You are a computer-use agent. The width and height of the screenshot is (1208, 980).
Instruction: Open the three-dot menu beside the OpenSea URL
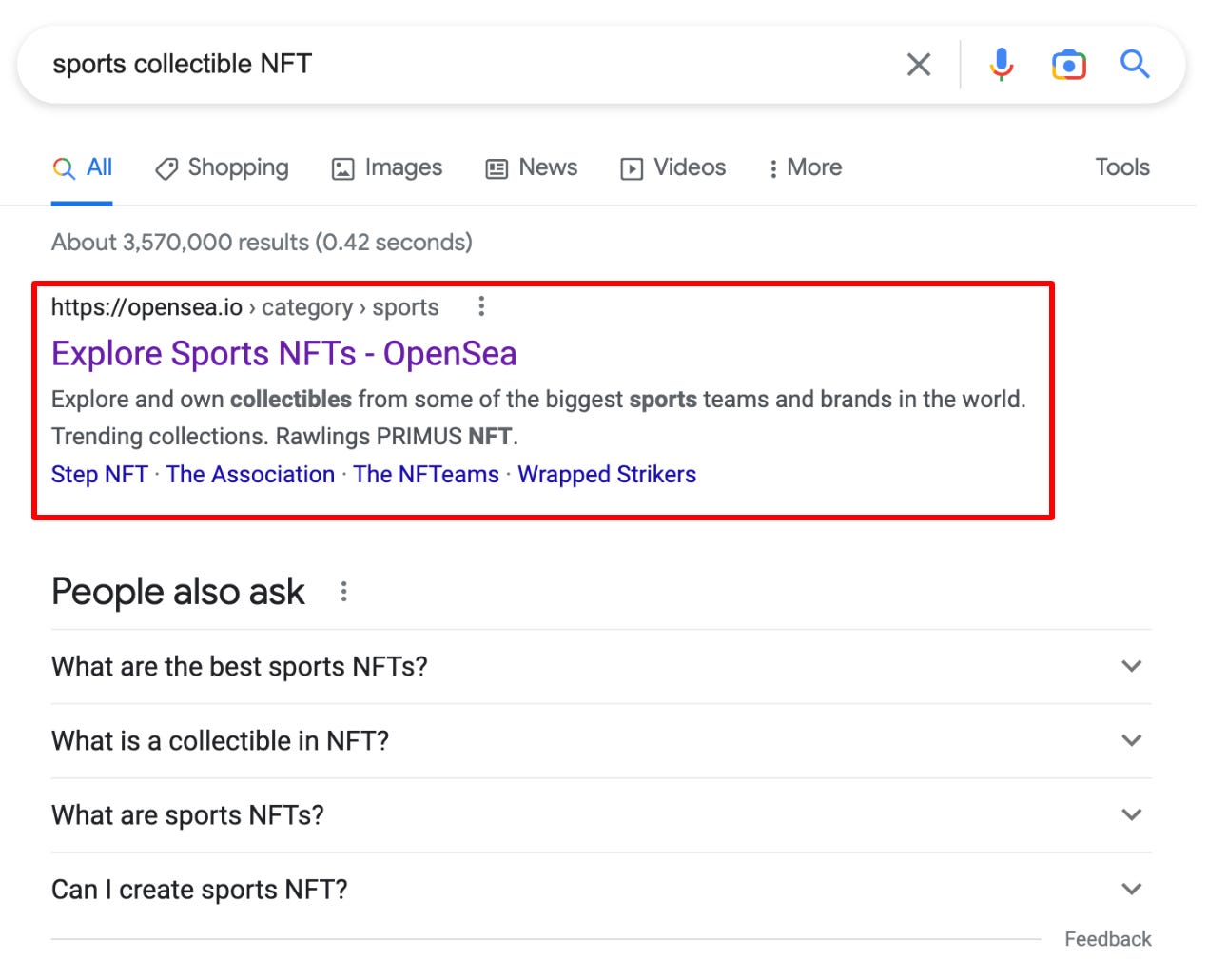[x=481, y=306]
